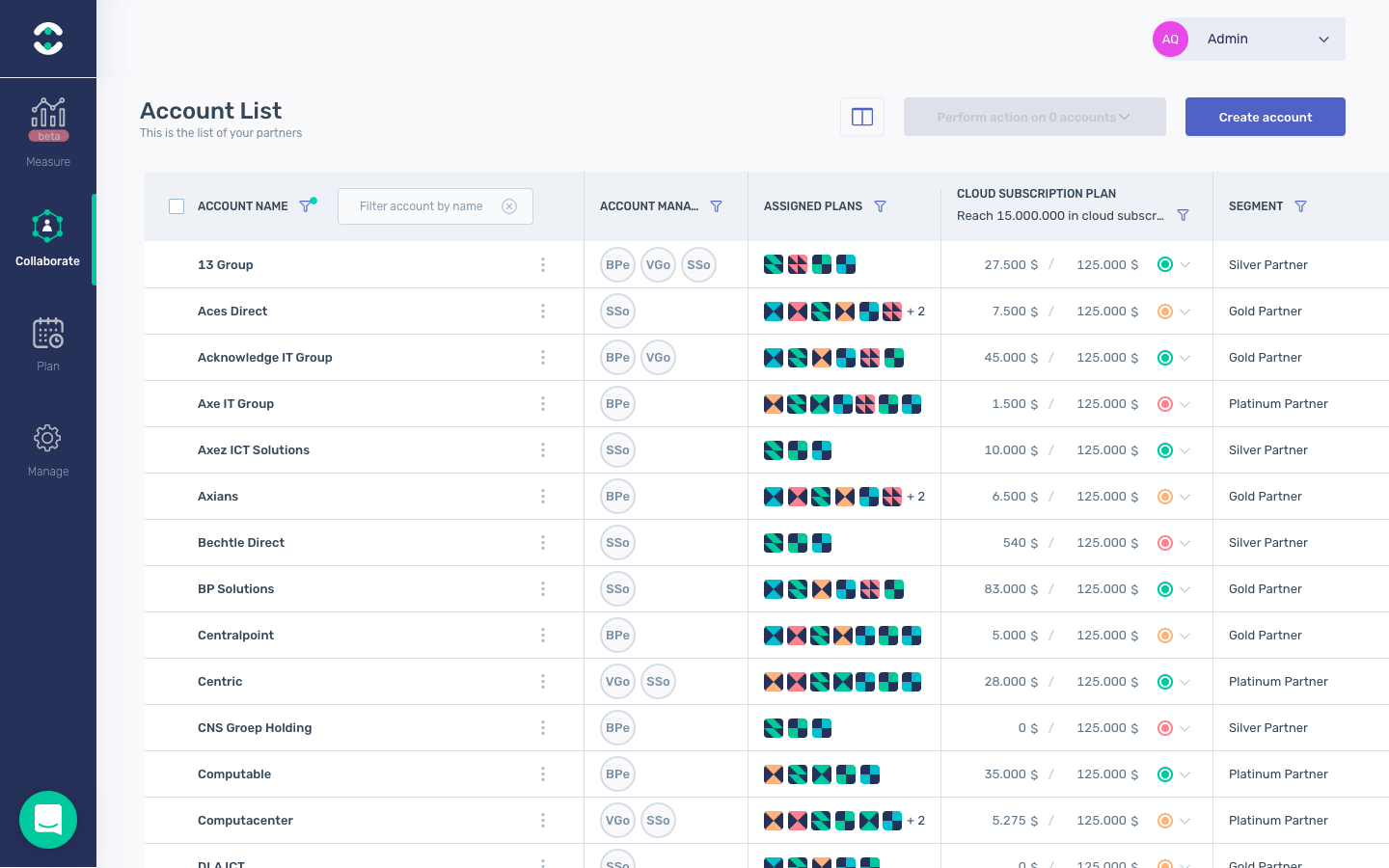1389x868 pixels.
Task: Toggle the green status indicator for 13 Group
Action: [x=1164, y=264]
